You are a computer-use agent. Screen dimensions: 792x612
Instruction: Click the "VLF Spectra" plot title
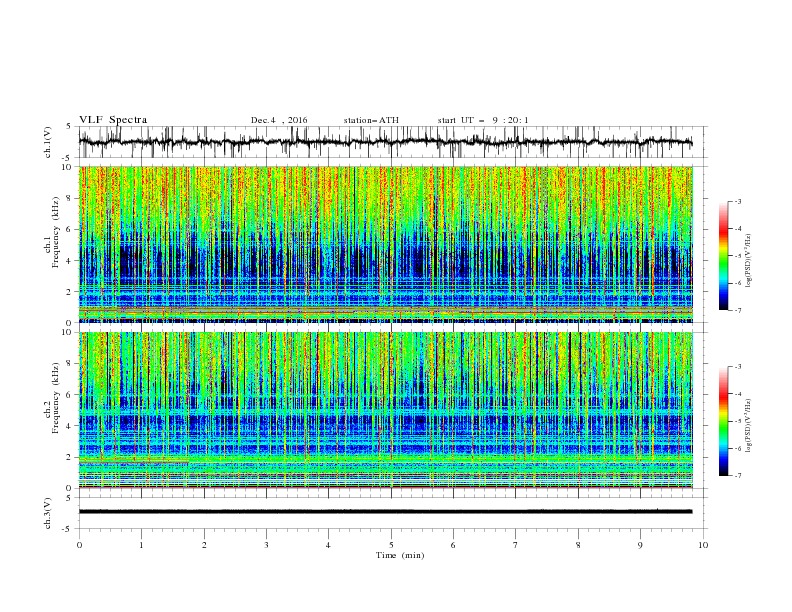113,120
